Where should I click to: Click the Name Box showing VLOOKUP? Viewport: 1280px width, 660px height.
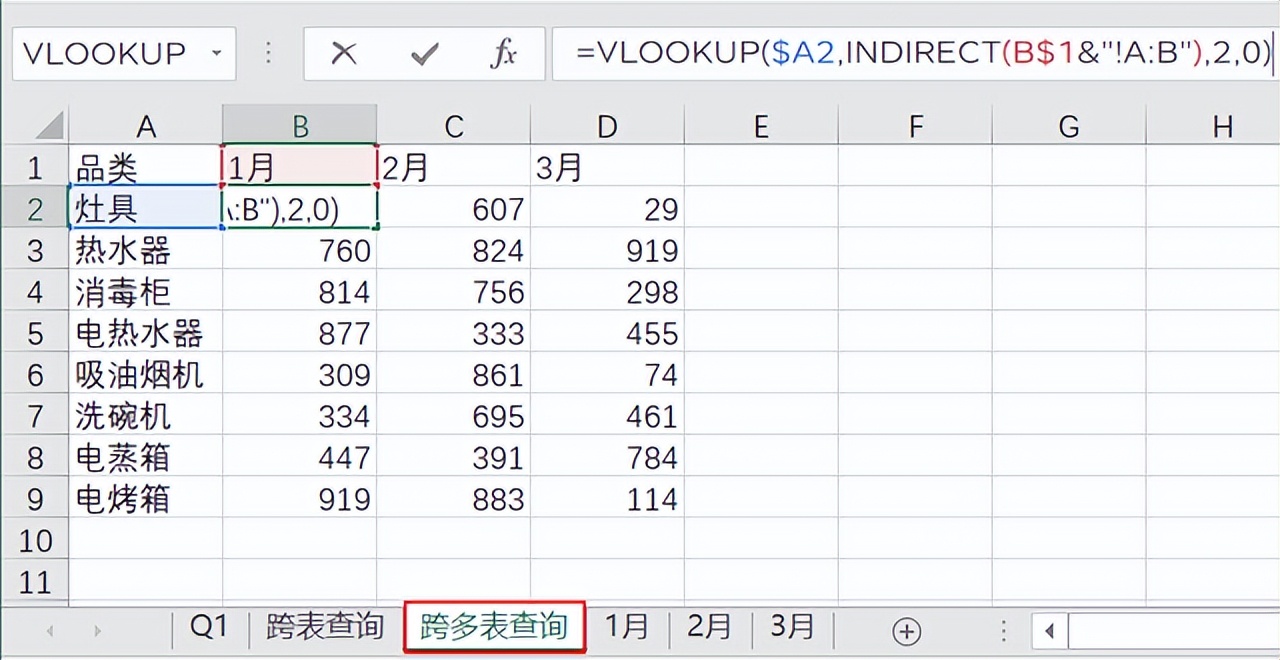[124, 53]
